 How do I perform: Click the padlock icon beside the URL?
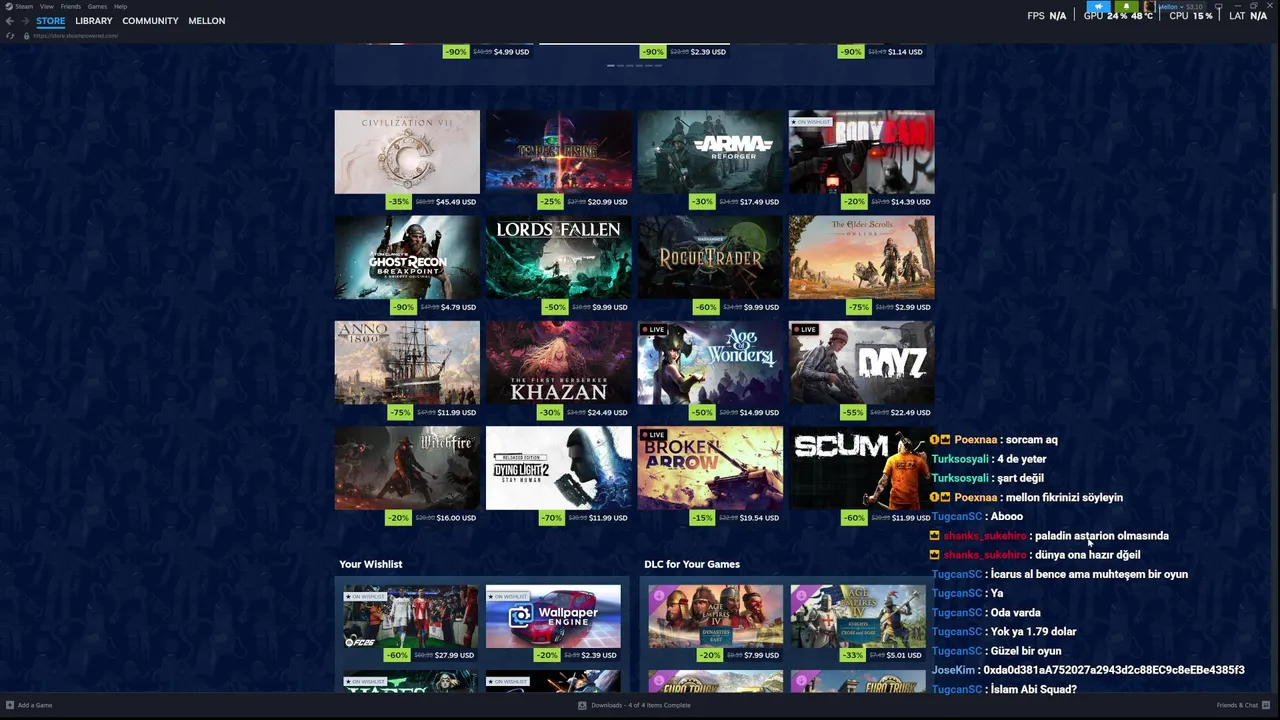tap(26, 36)
